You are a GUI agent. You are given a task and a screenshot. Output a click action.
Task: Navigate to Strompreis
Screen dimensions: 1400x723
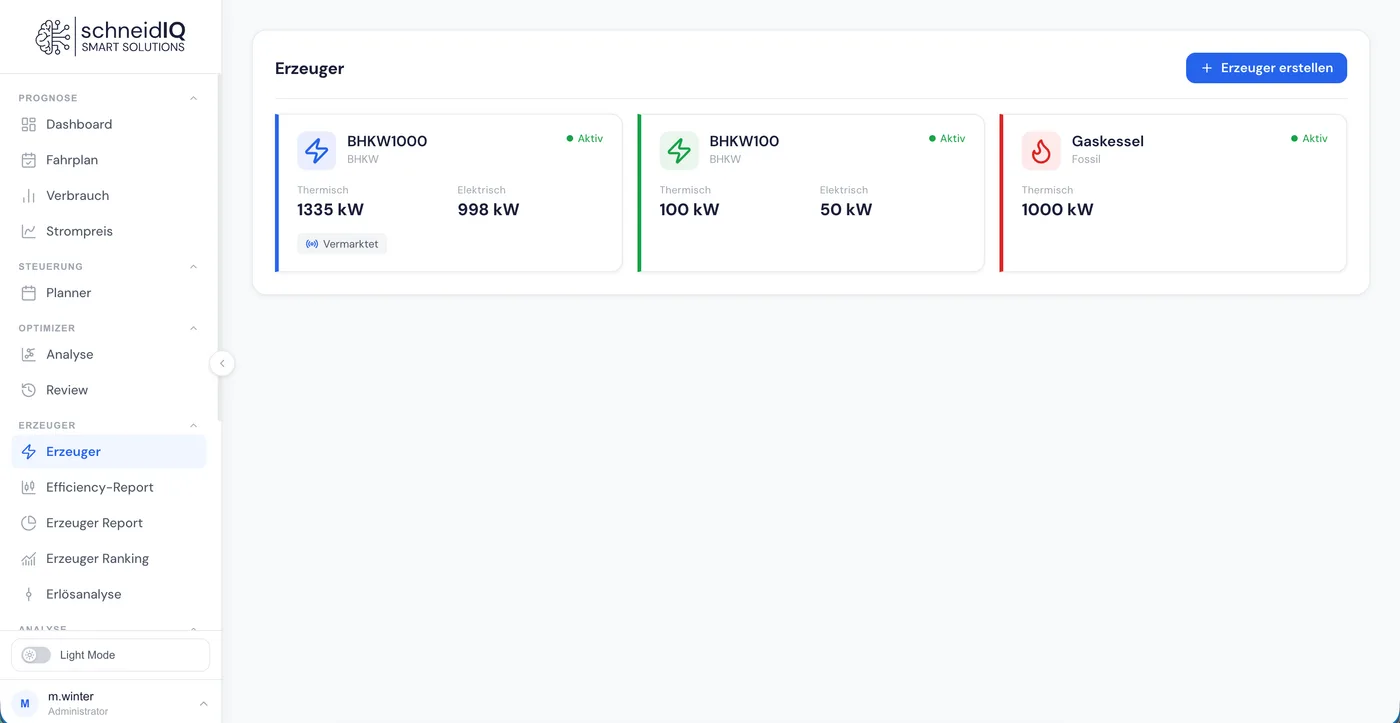pyautogui.click(x=109, y=231)
